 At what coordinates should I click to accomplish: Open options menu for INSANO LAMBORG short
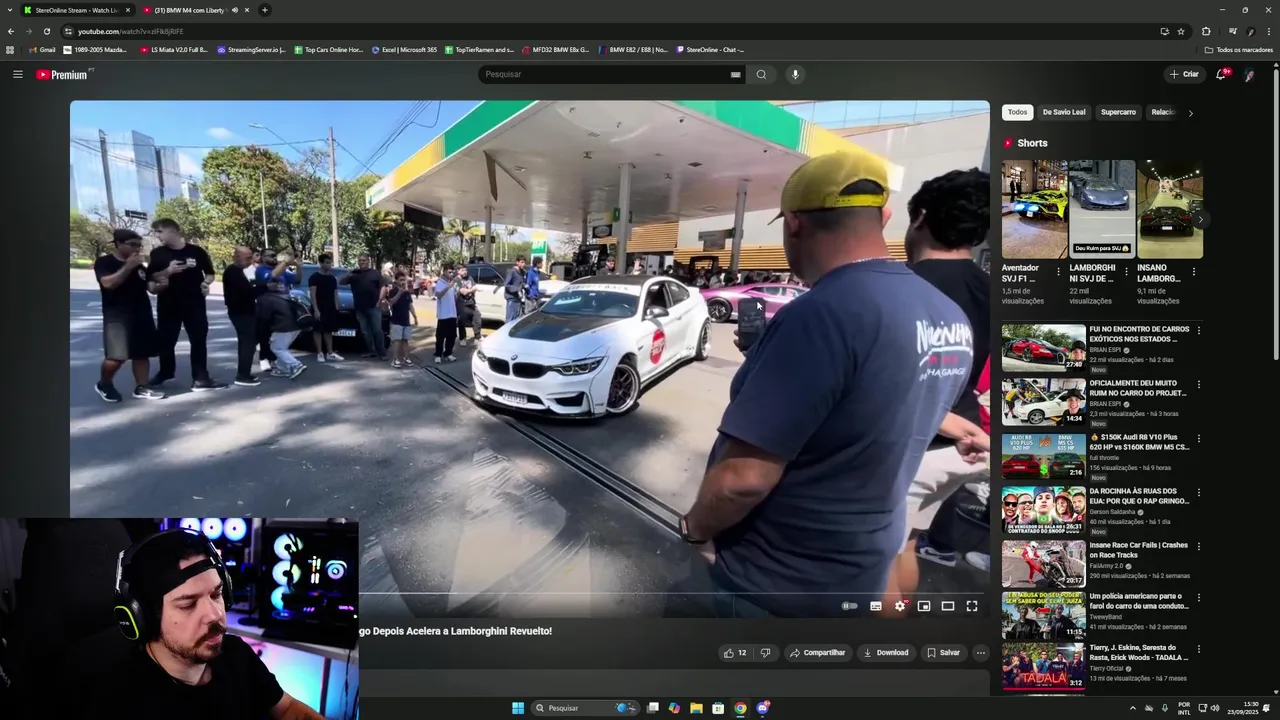tap(1193, 271)
